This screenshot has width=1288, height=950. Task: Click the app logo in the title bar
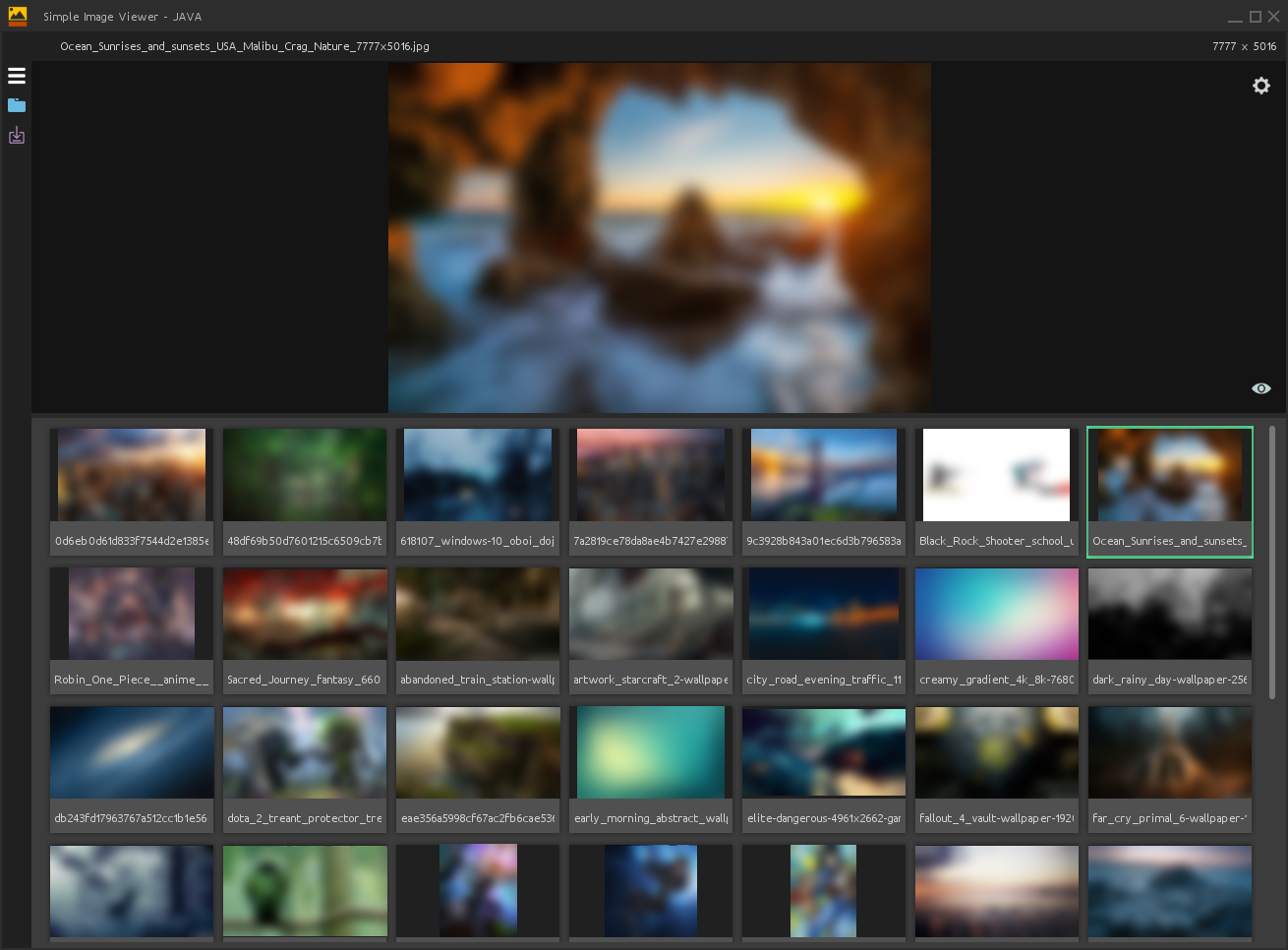point(18,16)
